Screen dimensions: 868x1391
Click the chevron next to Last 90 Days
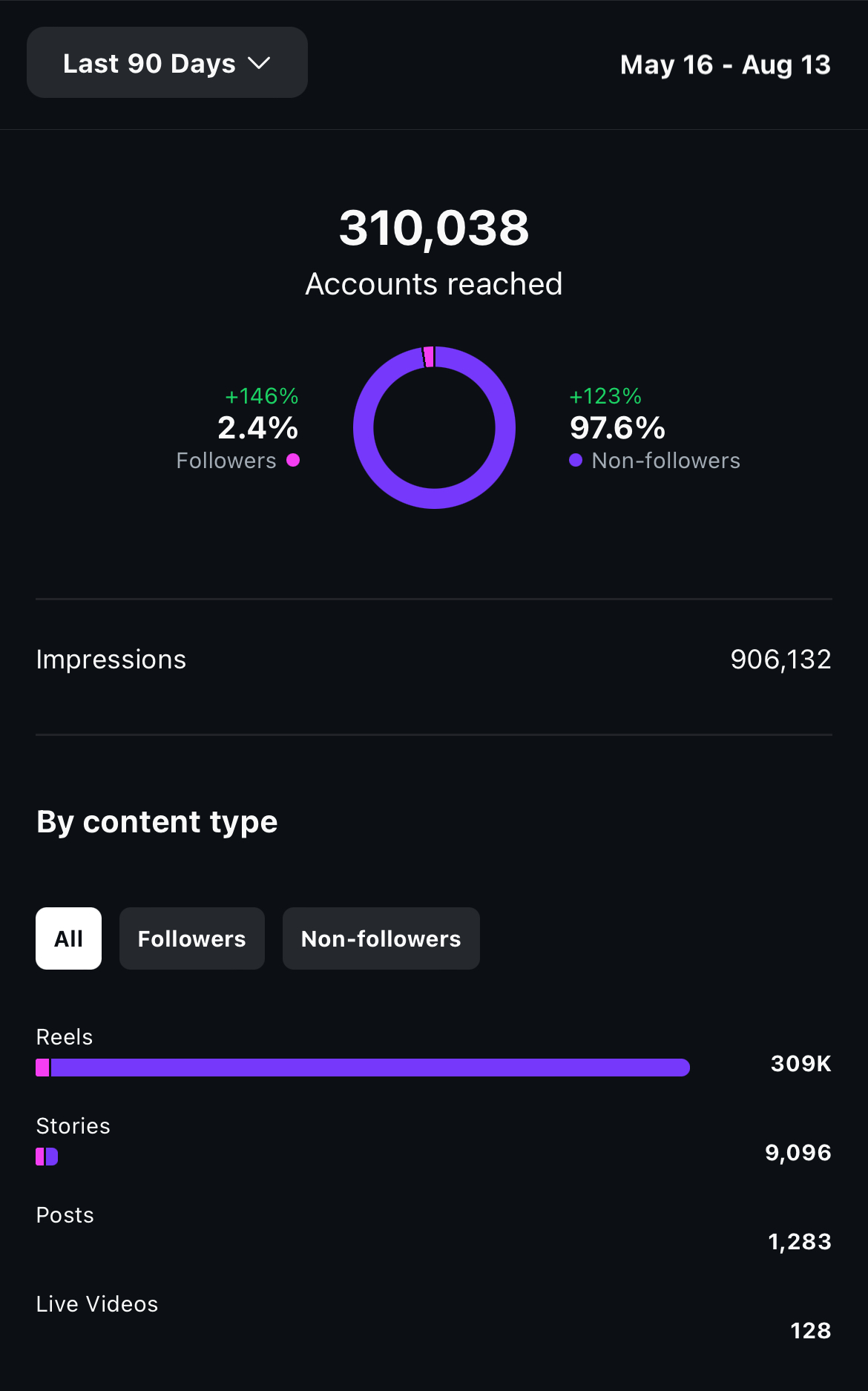click(x=259, y=63)
